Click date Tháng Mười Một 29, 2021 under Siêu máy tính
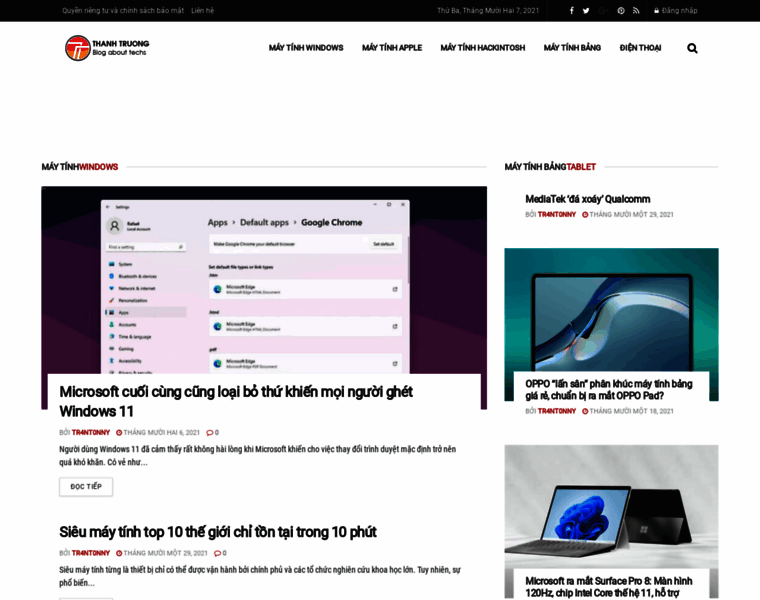This screenshot has height=600, width=760. click(161, 553)
